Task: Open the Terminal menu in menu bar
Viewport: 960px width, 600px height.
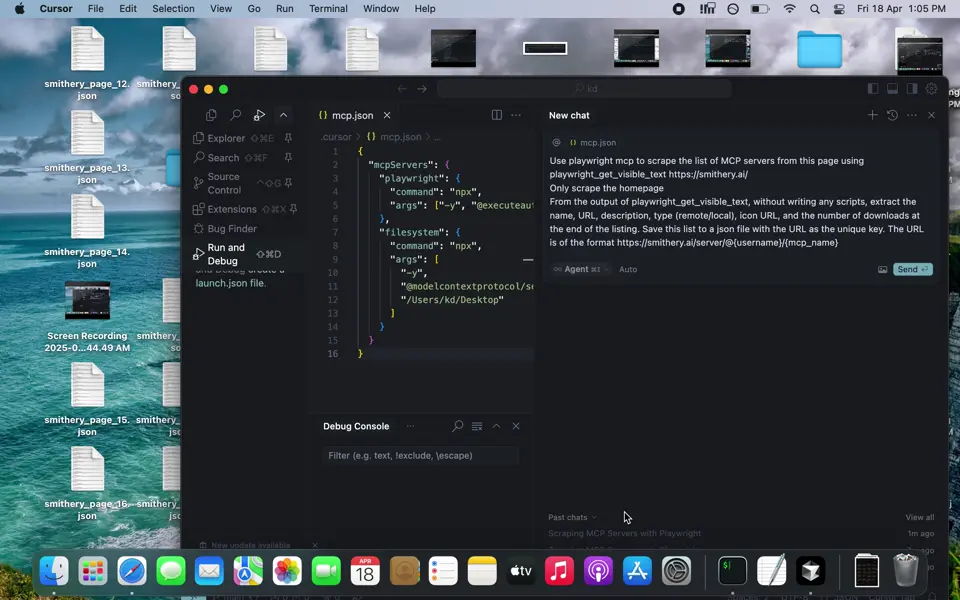Action: click(x=327, y=9)
